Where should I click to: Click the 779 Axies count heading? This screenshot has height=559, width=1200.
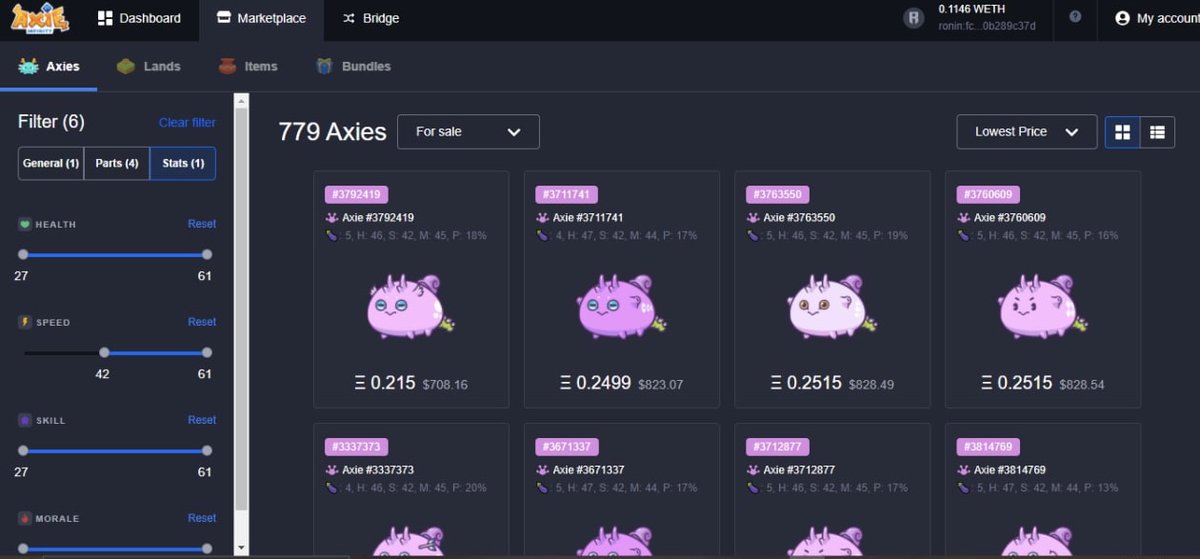332,132
